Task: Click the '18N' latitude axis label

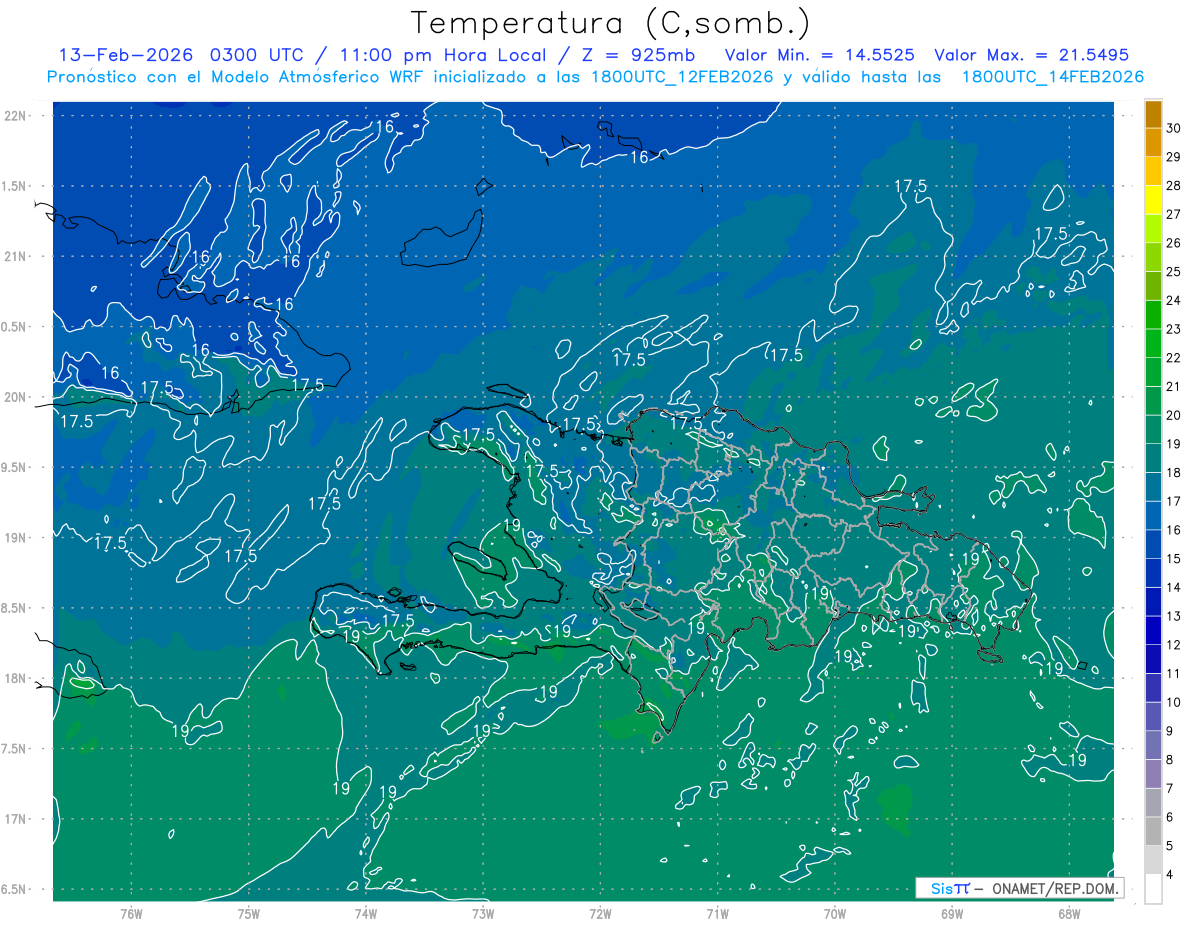Action: [x=17, y=679]
